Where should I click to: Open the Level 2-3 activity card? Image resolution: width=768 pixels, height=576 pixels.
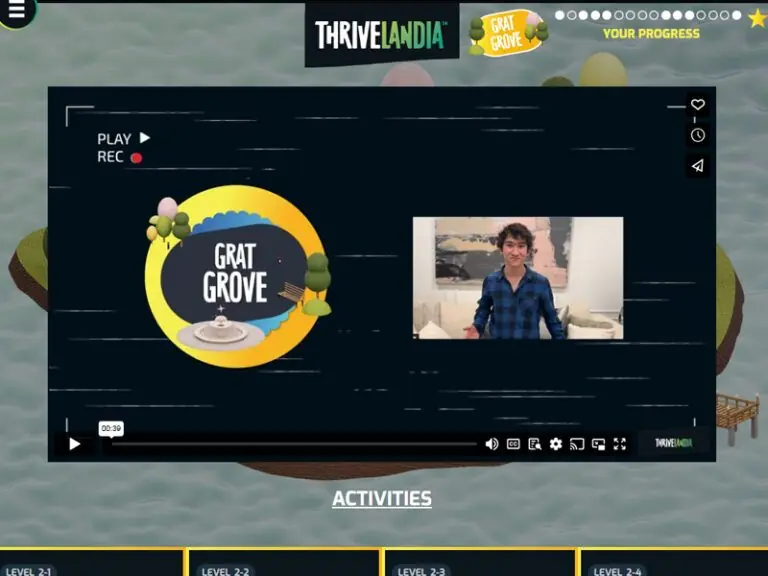coord(480,562)
